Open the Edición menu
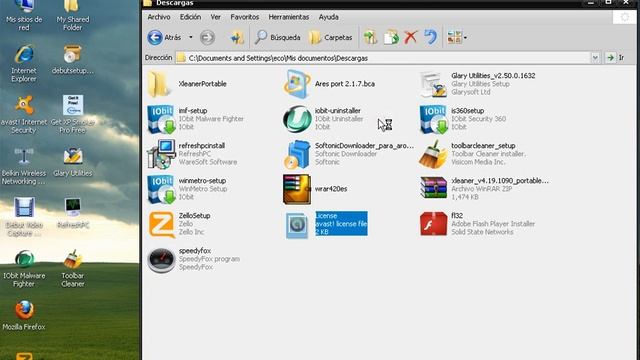The width and height of the screenshot is (640, 360). [191, 17]
